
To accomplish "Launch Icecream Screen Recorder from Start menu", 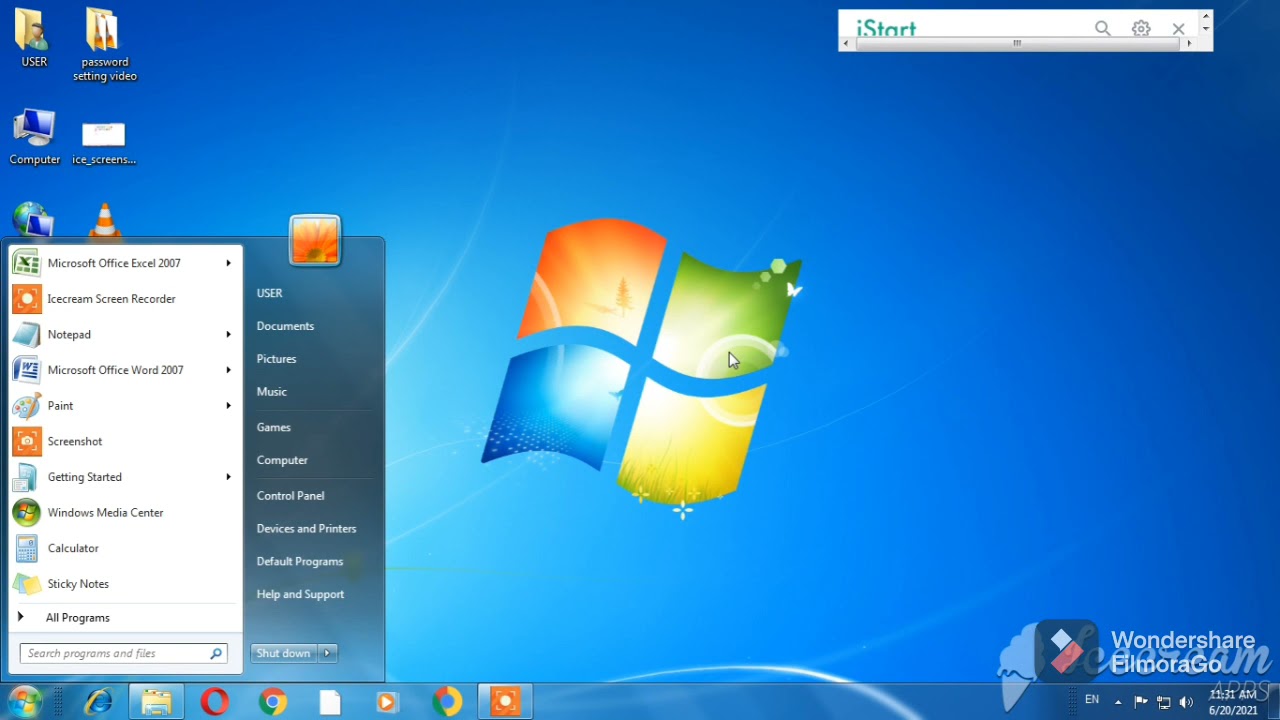I will pos(125,299).
